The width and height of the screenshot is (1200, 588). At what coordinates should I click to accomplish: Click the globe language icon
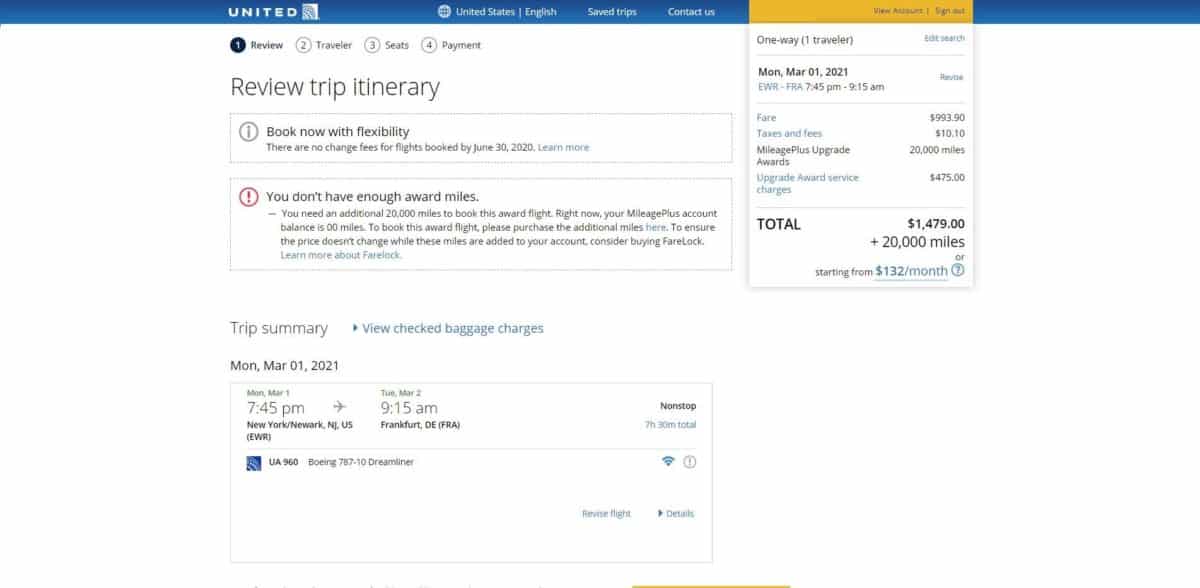(444, 12)
